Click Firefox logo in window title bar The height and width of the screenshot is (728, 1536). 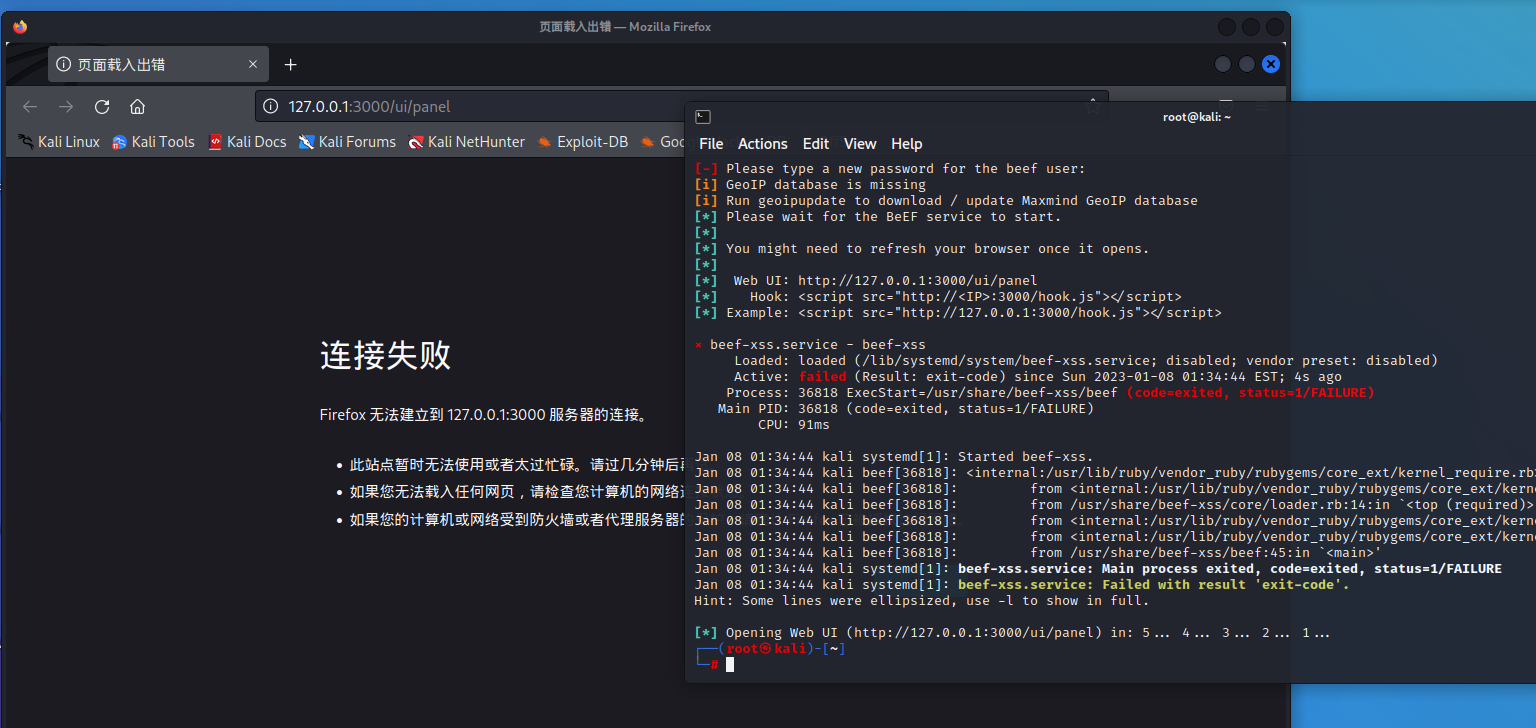(x=20, y=27)
